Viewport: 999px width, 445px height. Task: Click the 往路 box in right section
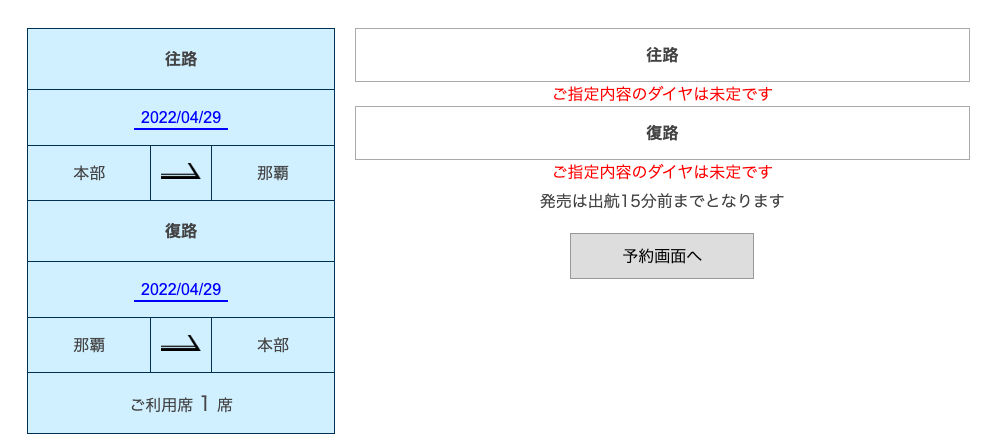point(662,55)
